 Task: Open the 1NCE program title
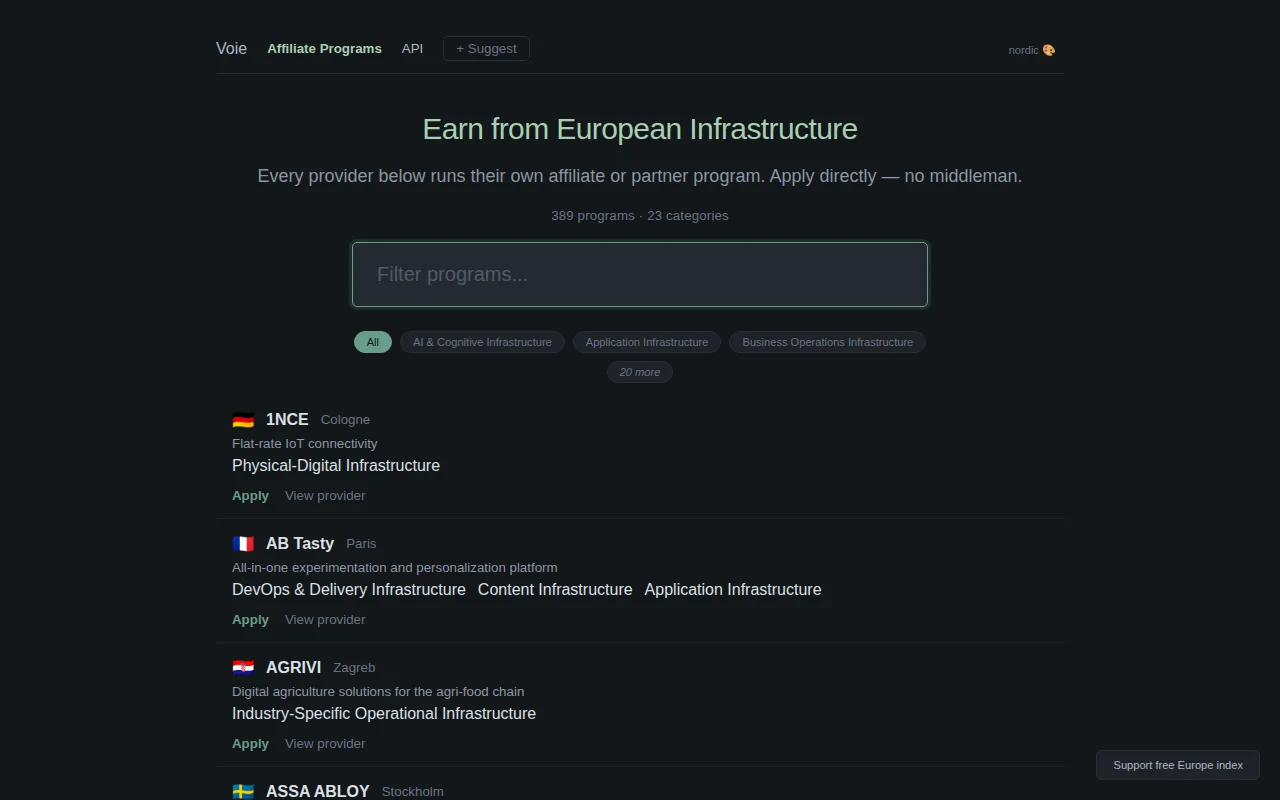(287, 419)
